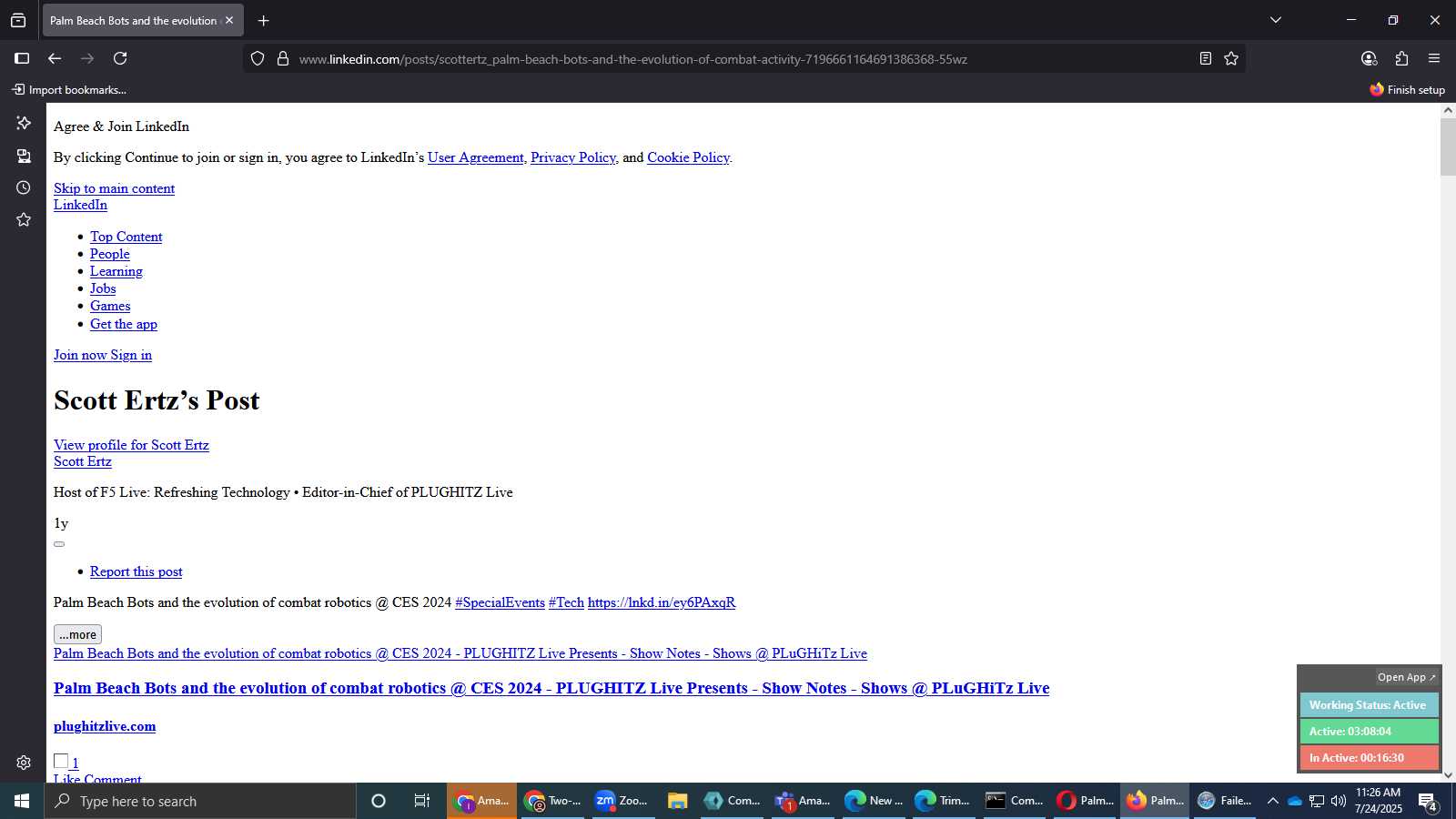The width and height of the screenshot is (1456, 819).
Task: Open Windows Start menu
Action: (x=22, y=801)
